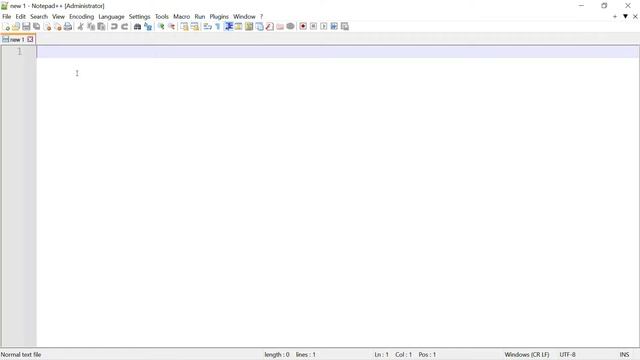640x360 pixels.
Task: Toggle Show All Characters pilcrow icon
Action: tap(218, 27)
